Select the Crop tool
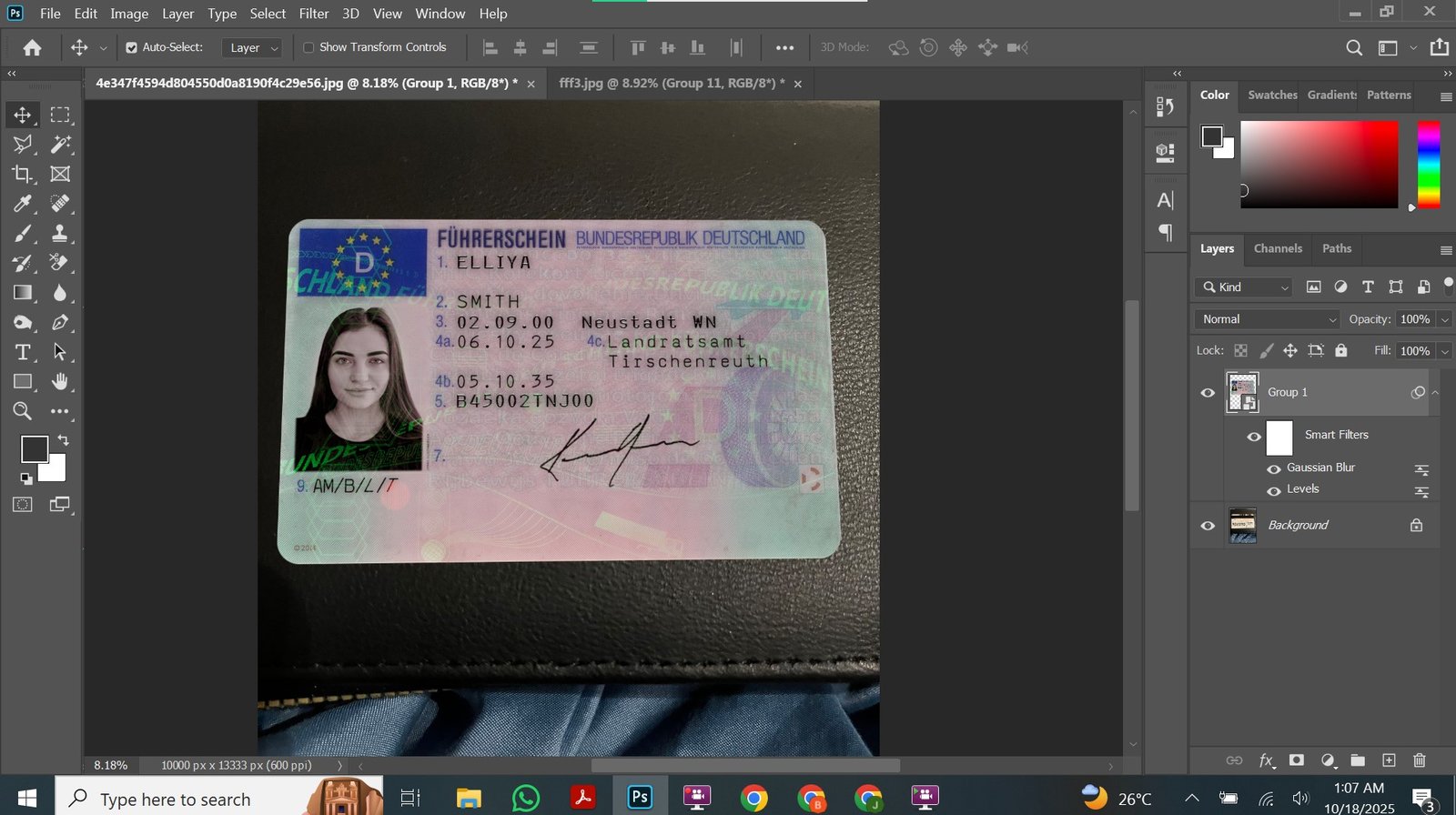1456x815 pixels. [x=23, y=174]
